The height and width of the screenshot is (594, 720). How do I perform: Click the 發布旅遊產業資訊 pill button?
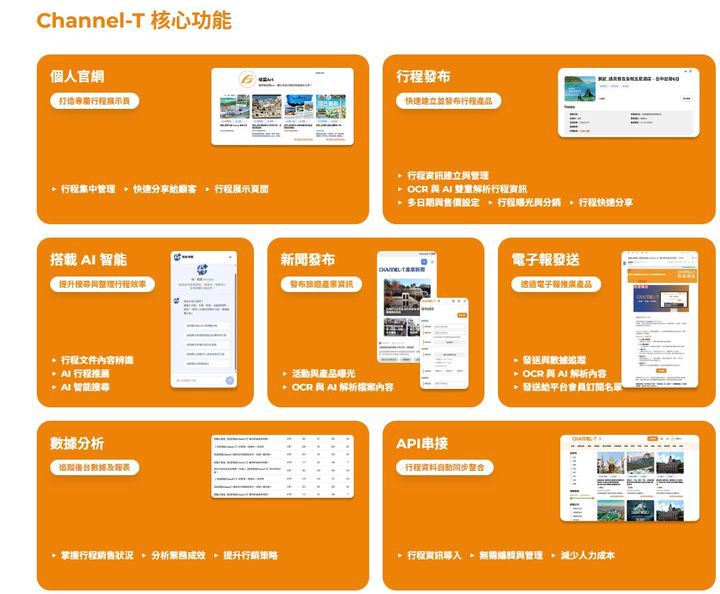pyautogui.click(x=321, y=284)
